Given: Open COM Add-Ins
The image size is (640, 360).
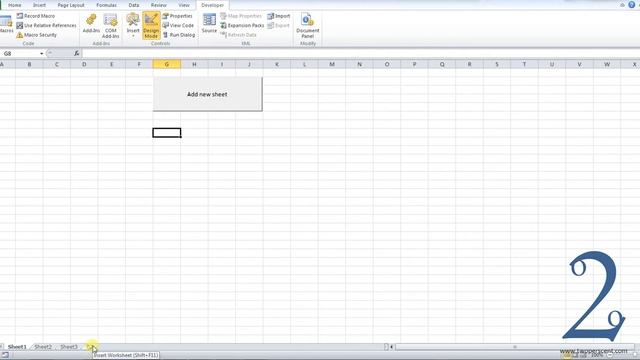Looking at the screenshot, I should click(111, 25).
